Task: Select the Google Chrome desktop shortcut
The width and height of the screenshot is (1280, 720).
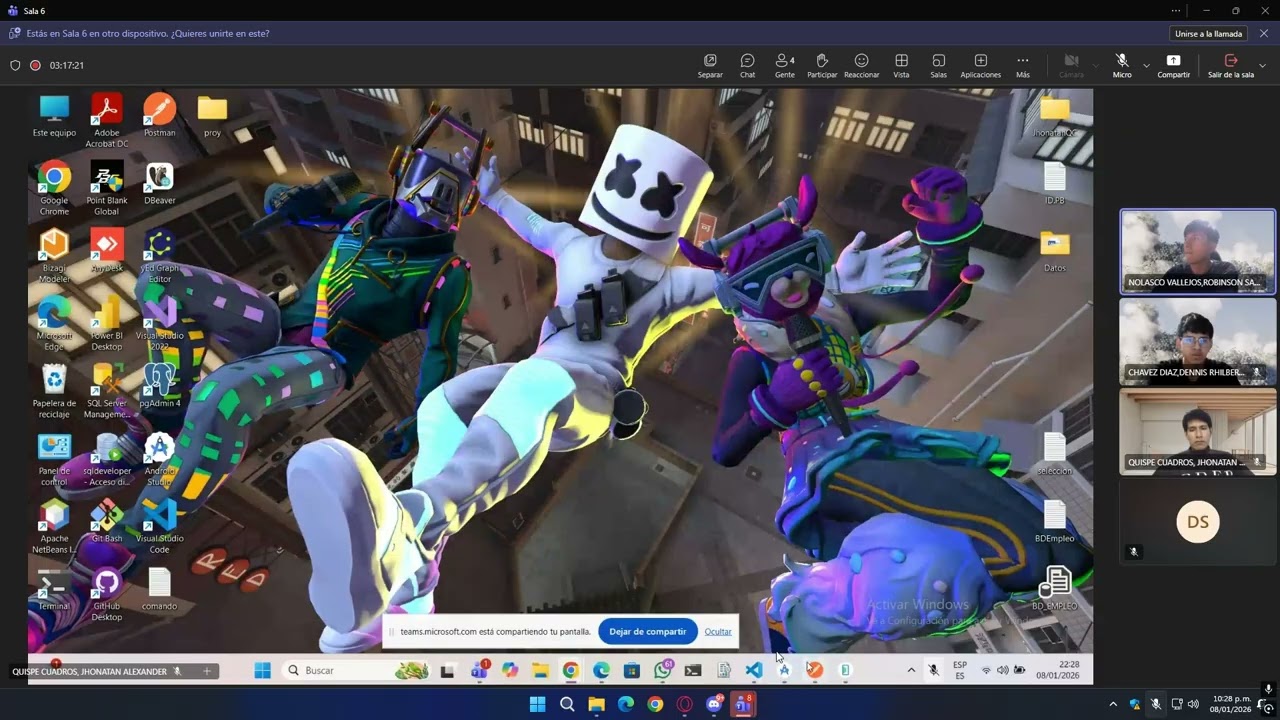Action: point(54,189)
